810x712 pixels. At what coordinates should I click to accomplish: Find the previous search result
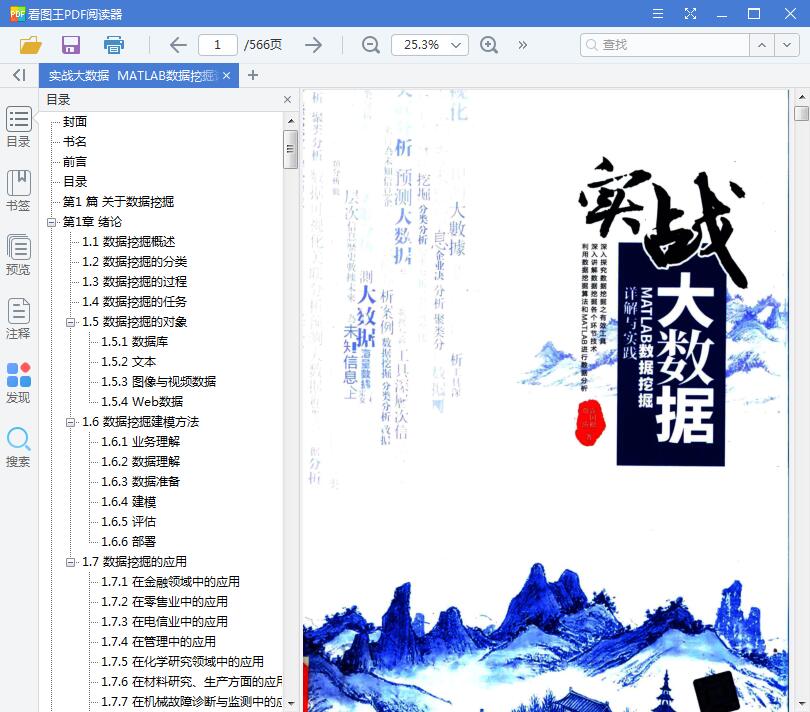tap(762, 45)
